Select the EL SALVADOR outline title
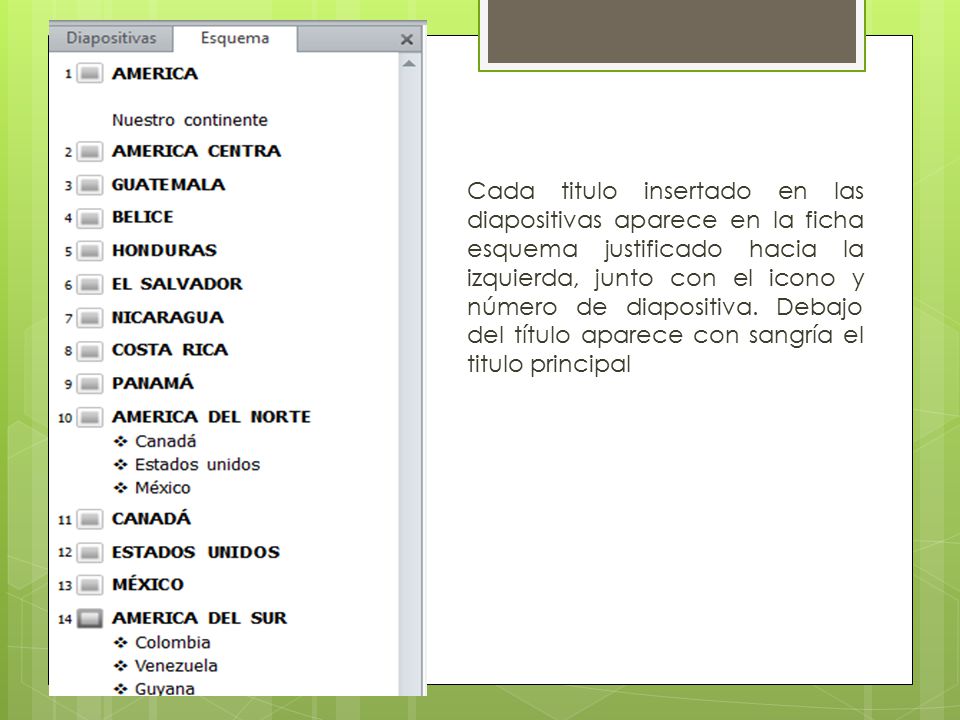 pyautogui.click(x=177, y=283)
